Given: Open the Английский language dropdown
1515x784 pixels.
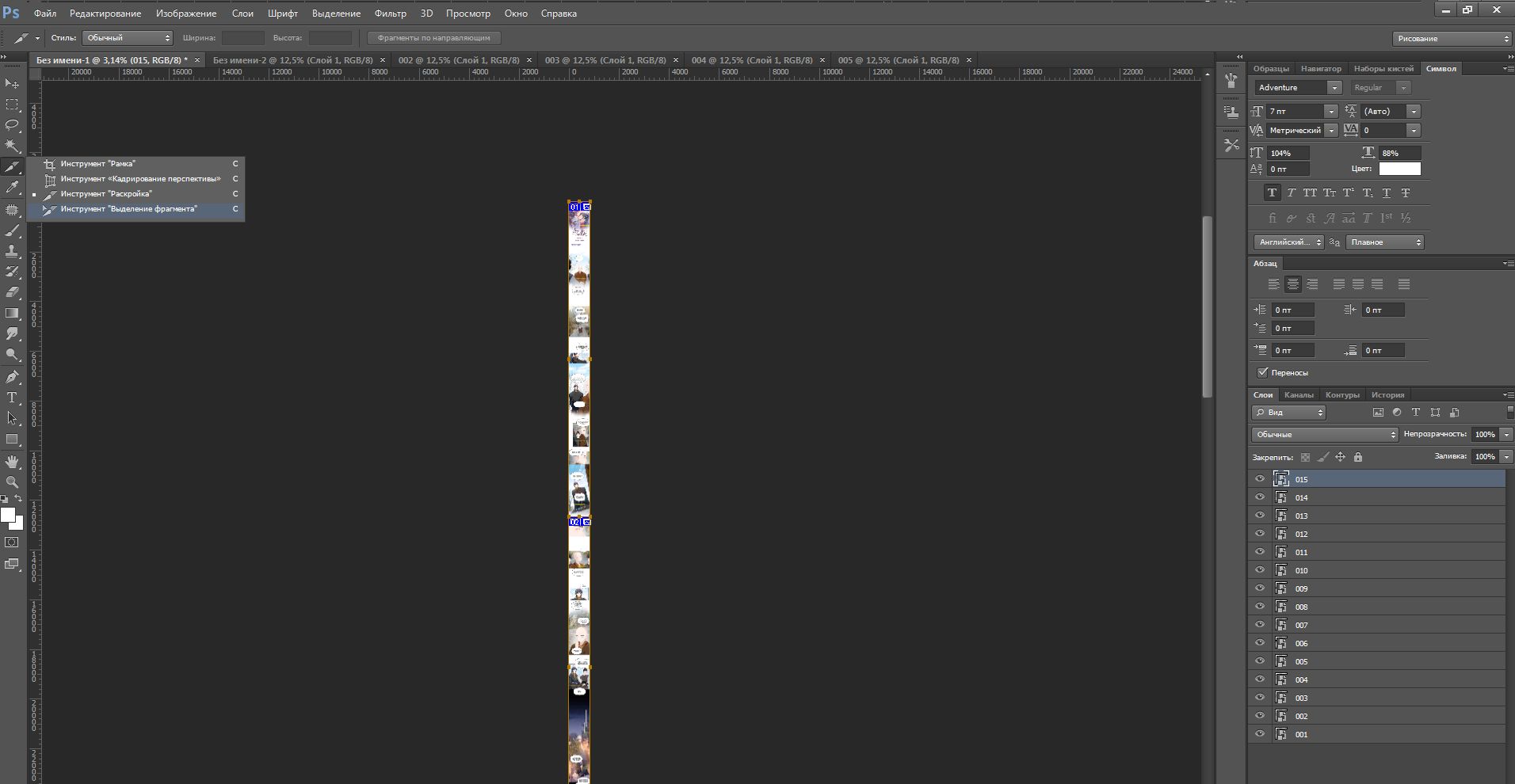Looking at the screenshot, I should pyautogui.click(x=1289, y=242).
